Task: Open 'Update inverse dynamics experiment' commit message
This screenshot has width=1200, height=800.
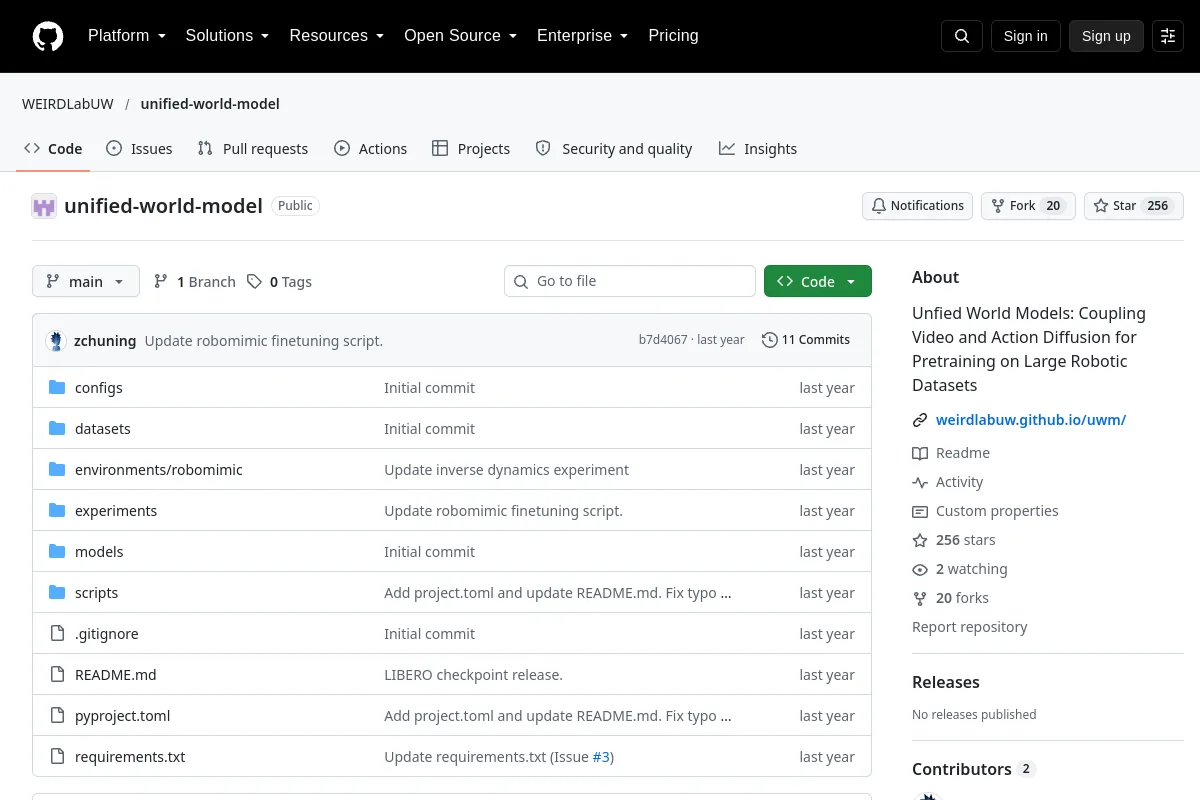Action: (507, 470)
